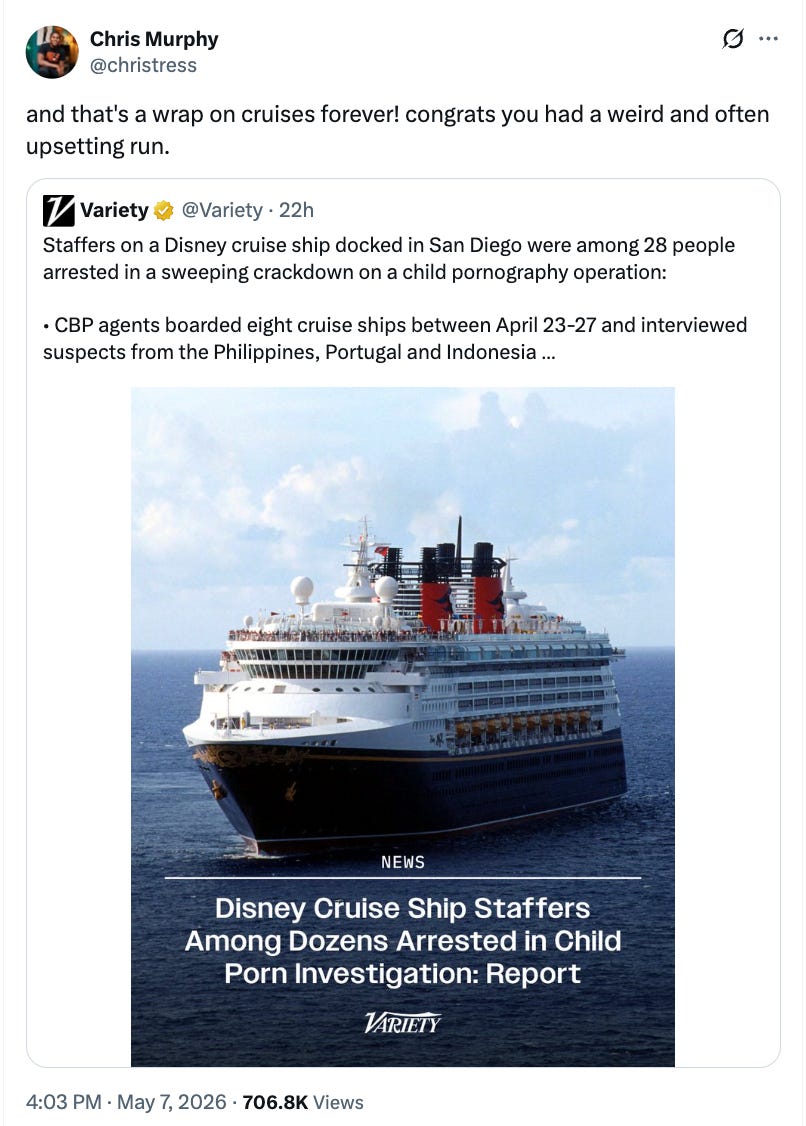Click the red ship funnels in photo
806x1126 pixels.
coord(463,592)
